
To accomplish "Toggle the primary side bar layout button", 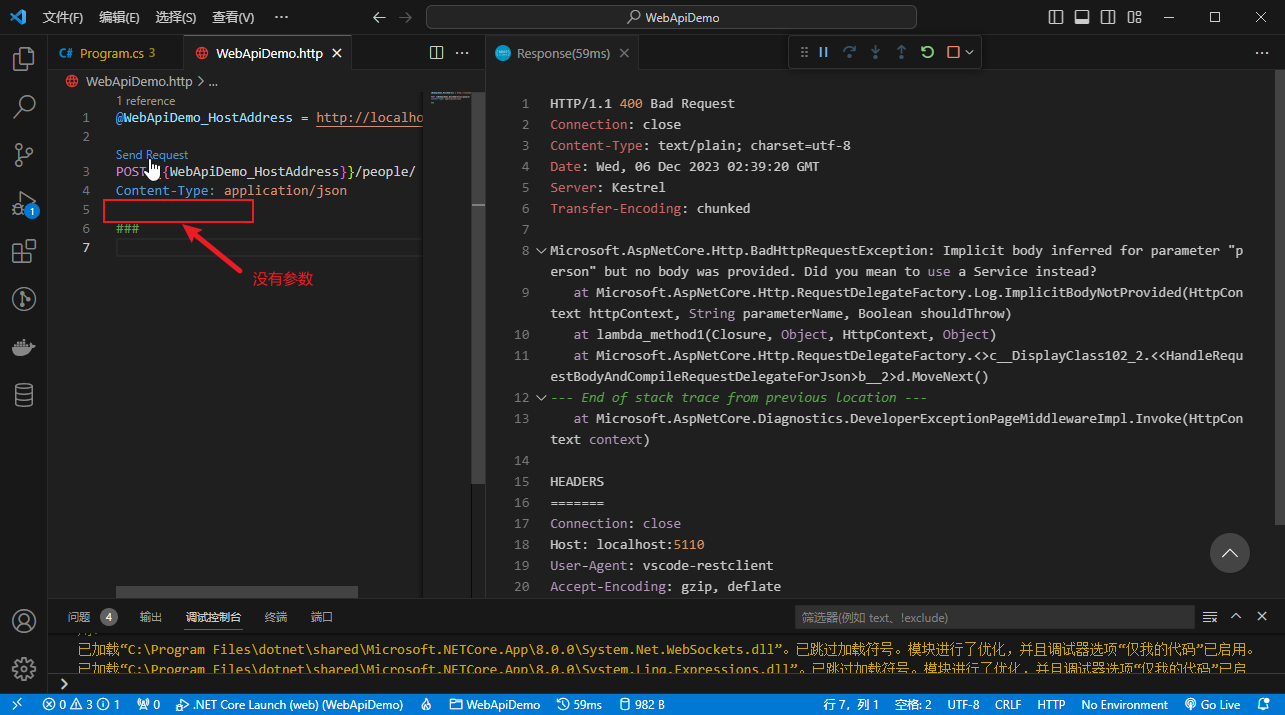I will pos(1056,17).
